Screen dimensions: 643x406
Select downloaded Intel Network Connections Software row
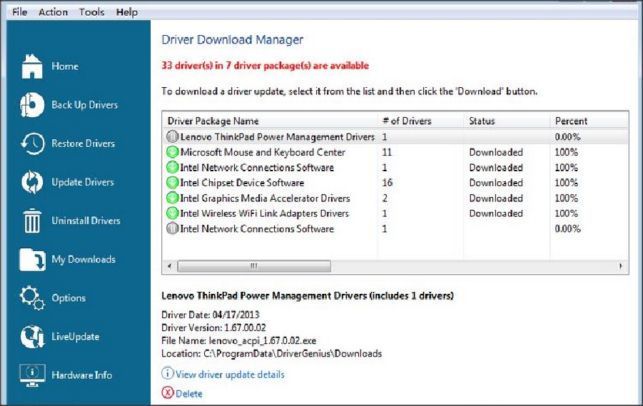click(x=395, y=167)
